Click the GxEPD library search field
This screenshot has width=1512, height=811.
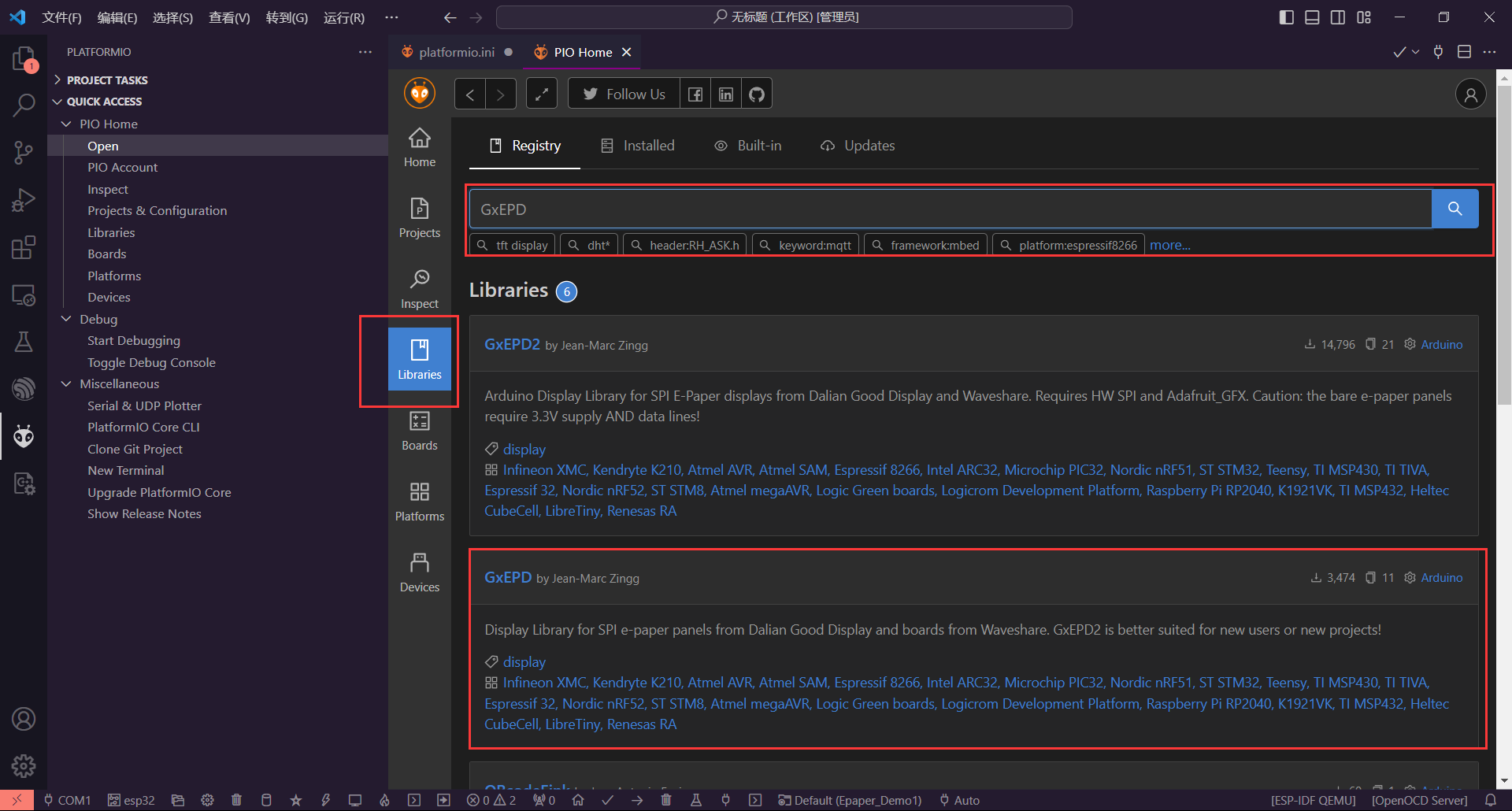(951, 209)
